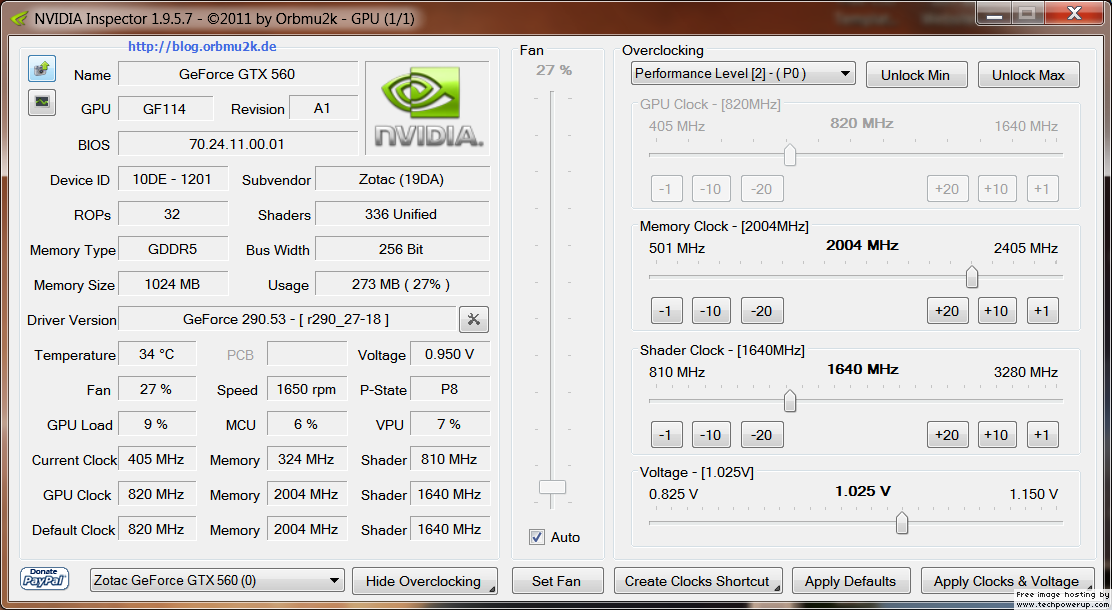The image size is (1112, 610).
Task: Decrease Memory Clock by 10 MHz
Action: pos(711,311)
